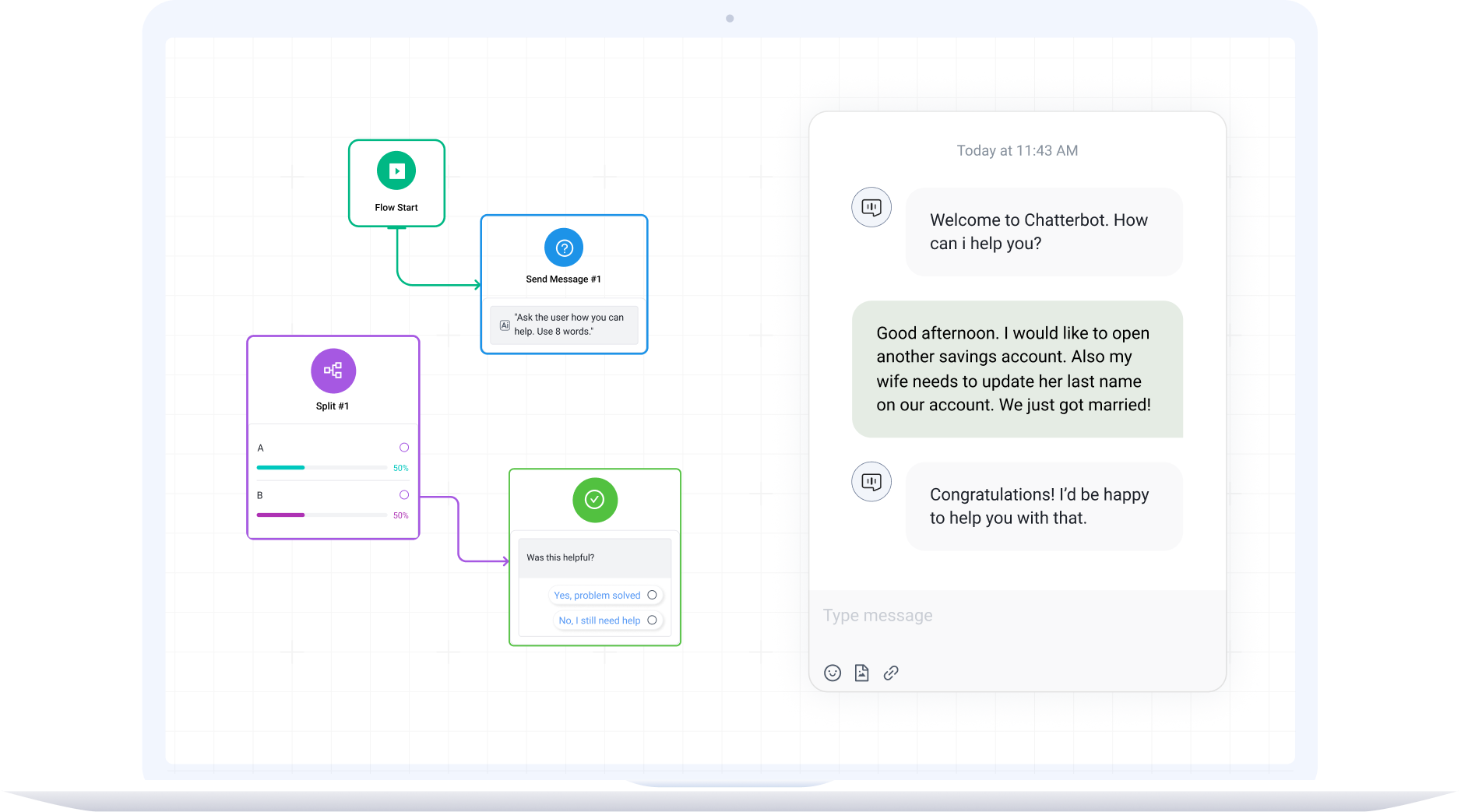Click the question mark icon on Send Message #1

(x=563, y=248)
